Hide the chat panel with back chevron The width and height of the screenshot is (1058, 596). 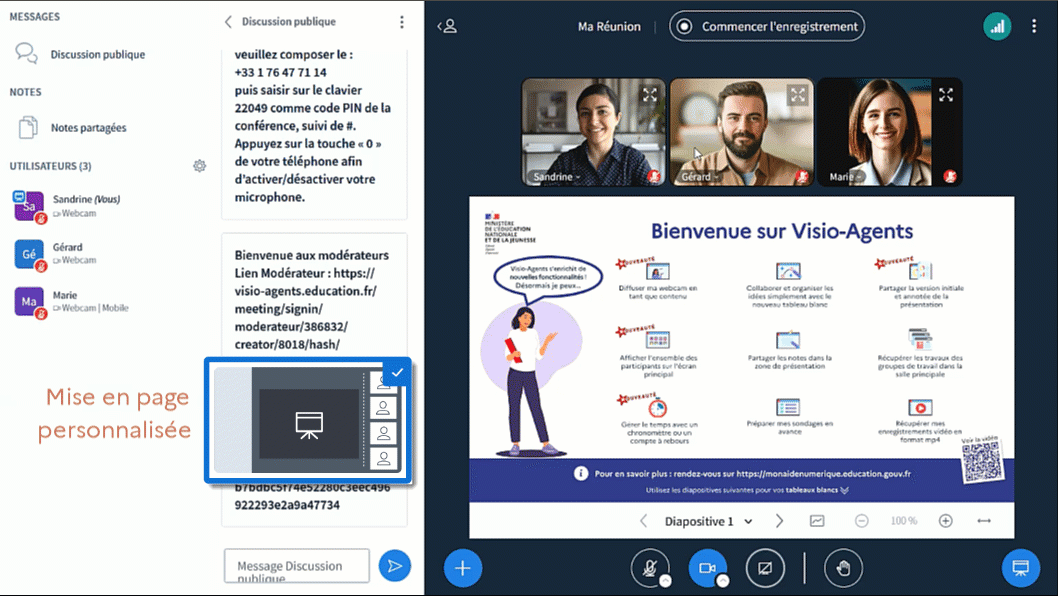228,22
